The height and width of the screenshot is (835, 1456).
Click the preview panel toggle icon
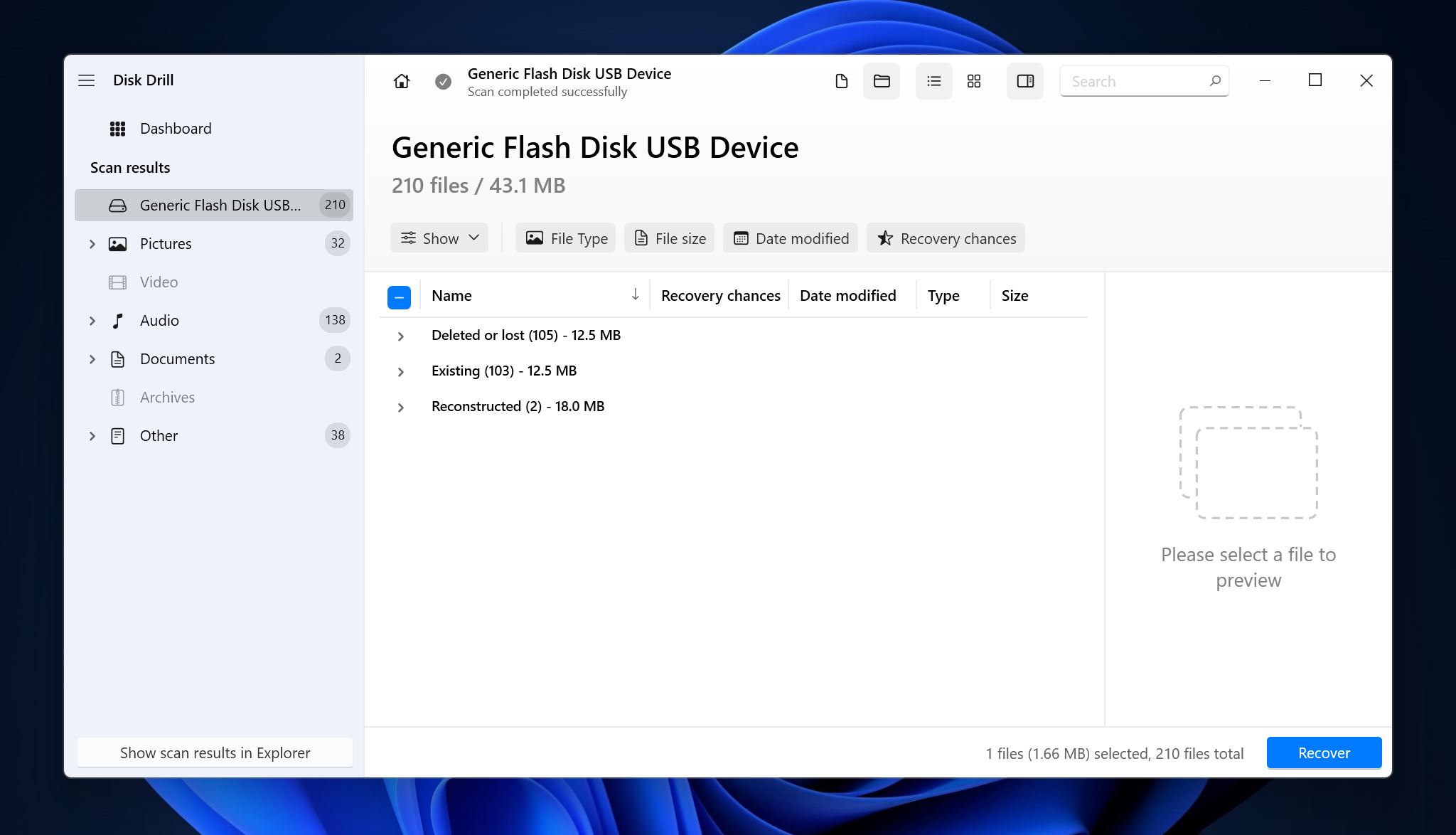point(1024,81)
